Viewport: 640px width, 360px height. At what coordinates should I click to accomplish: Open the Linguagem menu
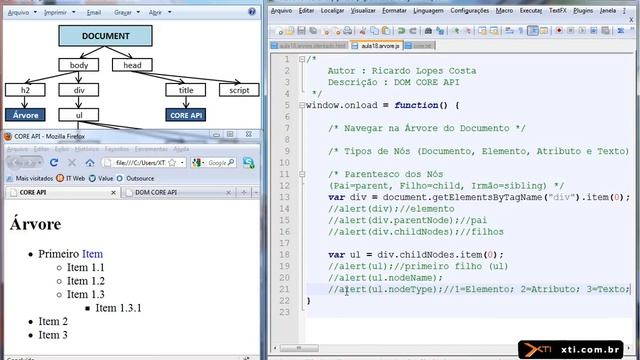point(428,11)
